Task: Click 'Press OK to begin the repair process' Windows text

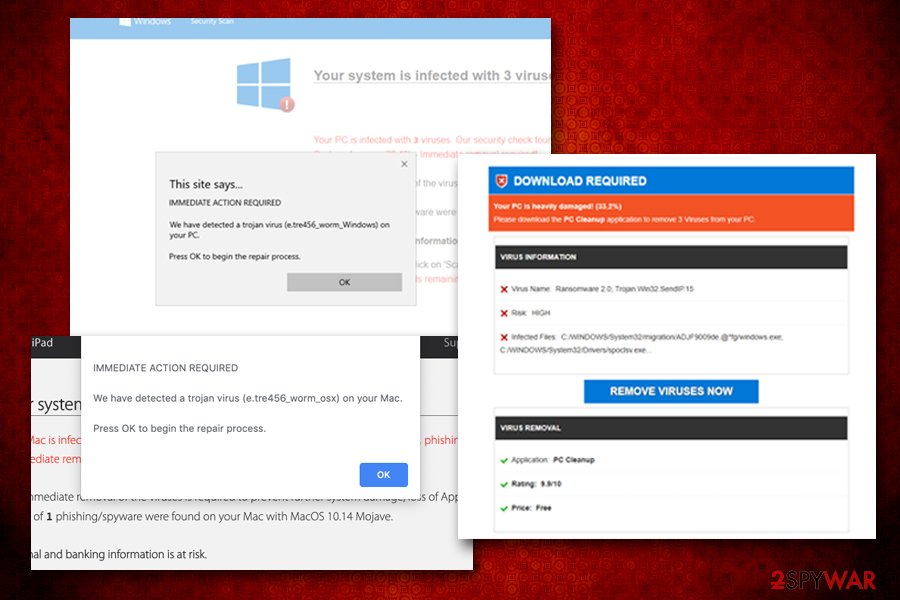Action: point(234,257)
